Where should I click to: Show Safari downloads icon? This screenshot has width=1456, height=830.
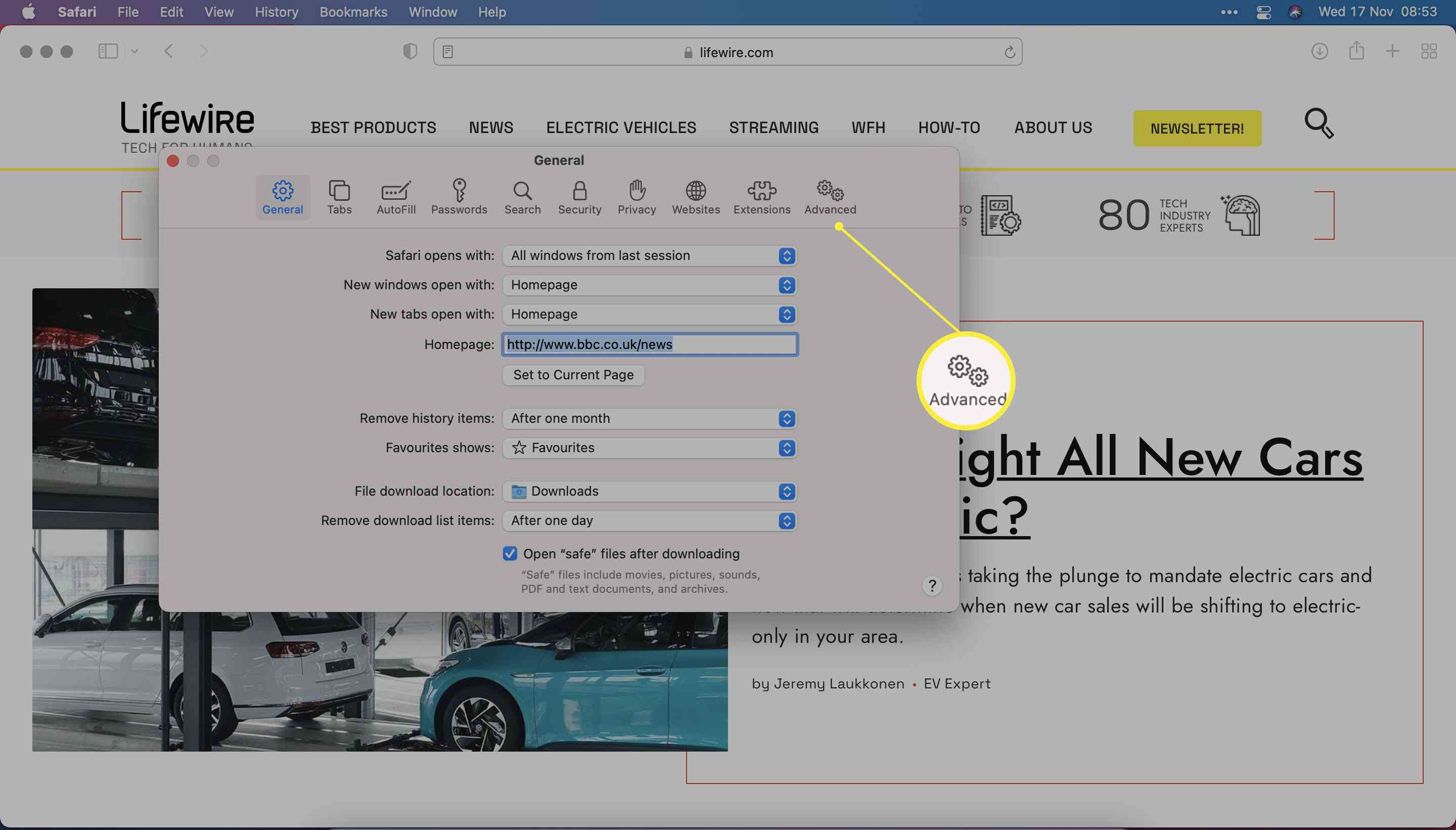click(1319, 51)
